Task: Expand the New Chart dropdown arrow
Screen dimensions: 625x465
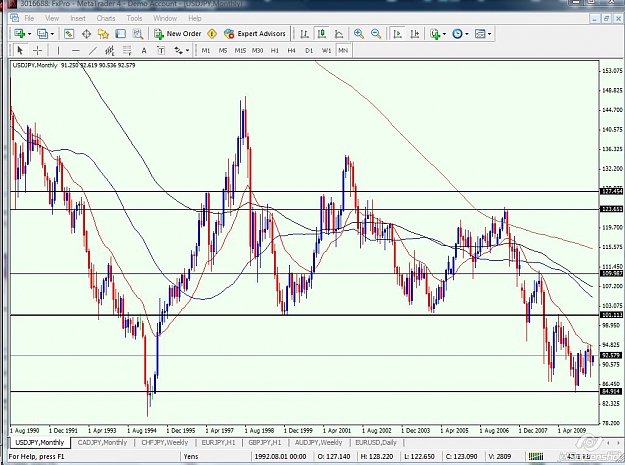Action: [x=29, y=34]
